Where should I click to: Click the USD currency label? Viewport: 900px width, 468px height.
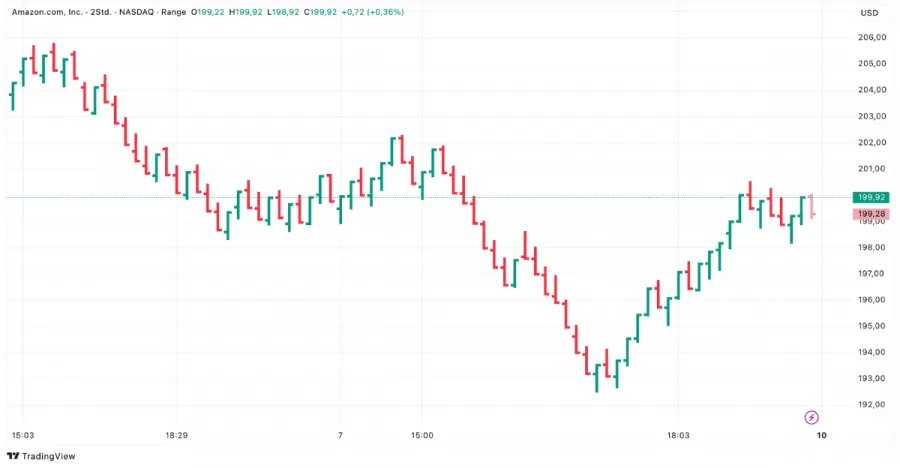869,12
